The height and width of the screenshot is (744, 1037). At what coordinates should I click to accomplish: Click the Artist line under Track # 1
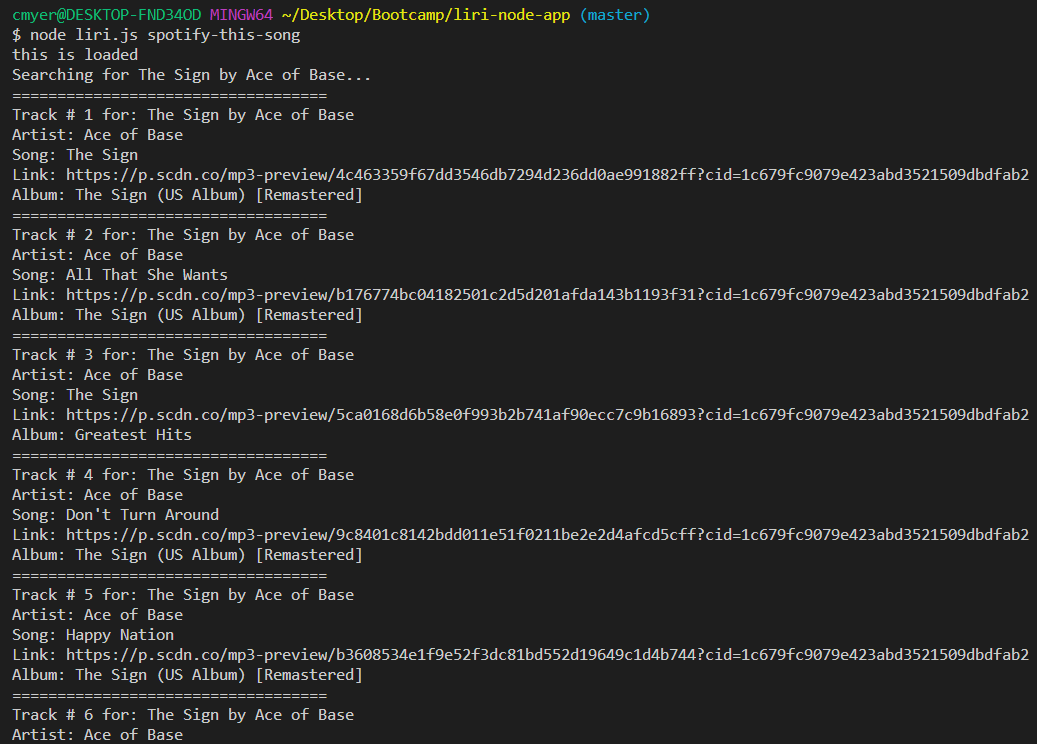point(98,135)
